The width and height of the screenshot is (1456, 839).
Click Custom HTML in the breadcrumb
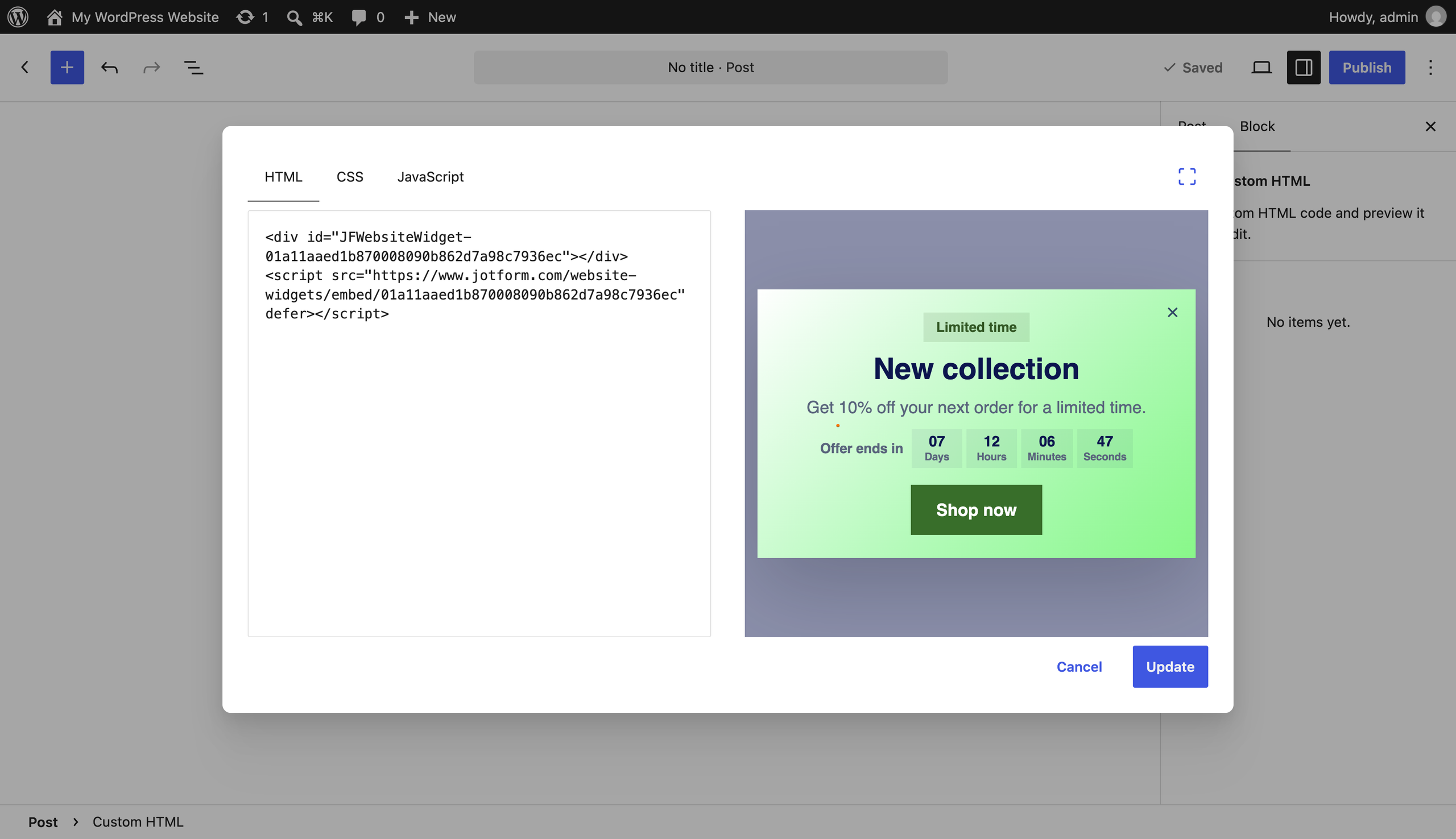138,822
